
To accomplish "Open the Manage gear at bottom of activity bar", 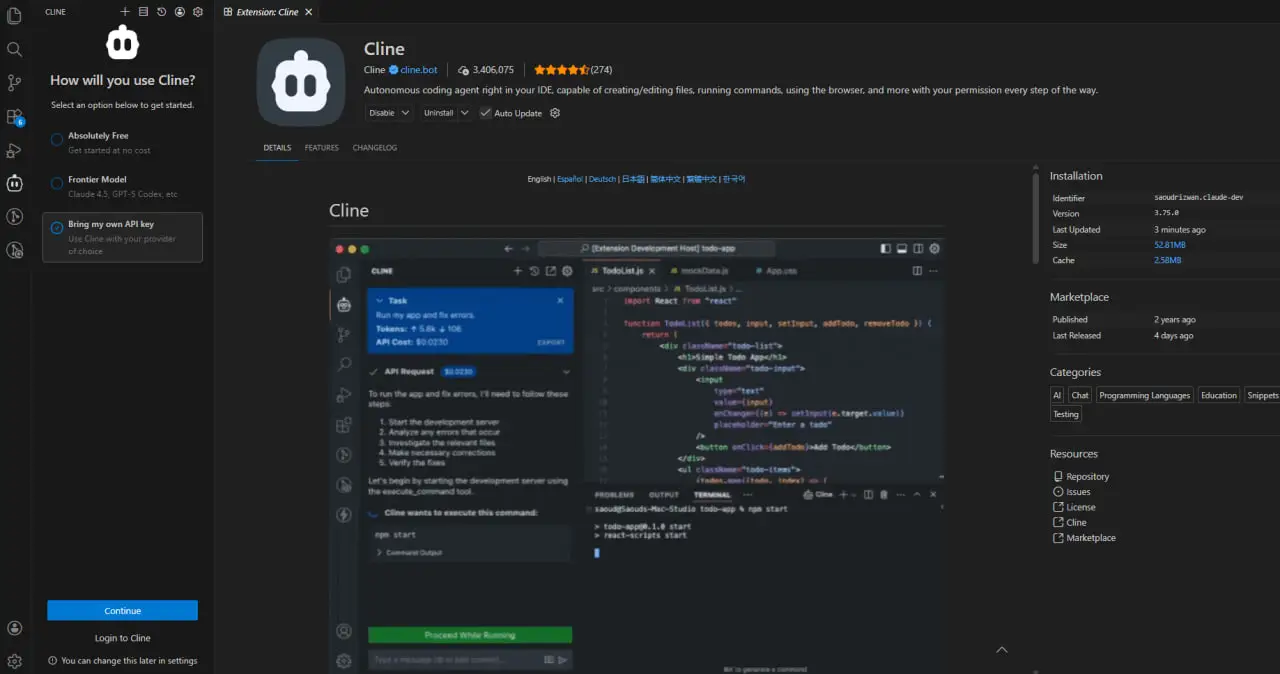I will click(14, 661).
